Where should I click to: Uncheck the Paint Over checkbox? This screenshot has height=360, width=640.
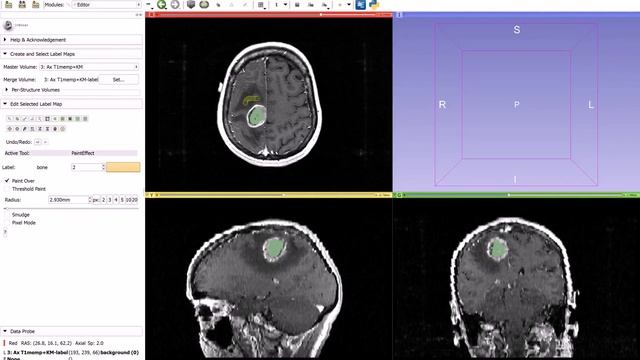7,180
